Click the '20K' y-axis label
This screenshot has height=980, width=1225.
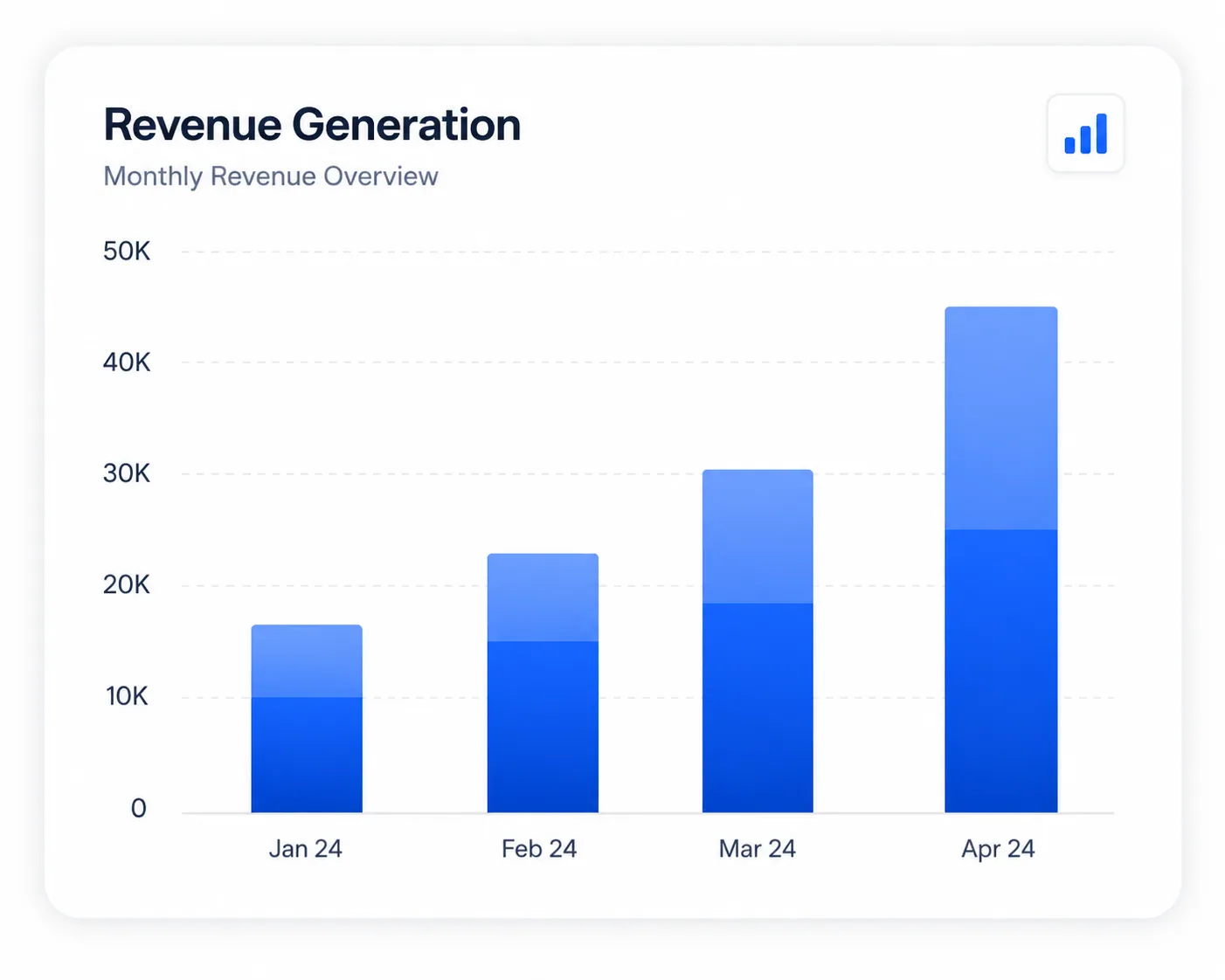(127, 585)
